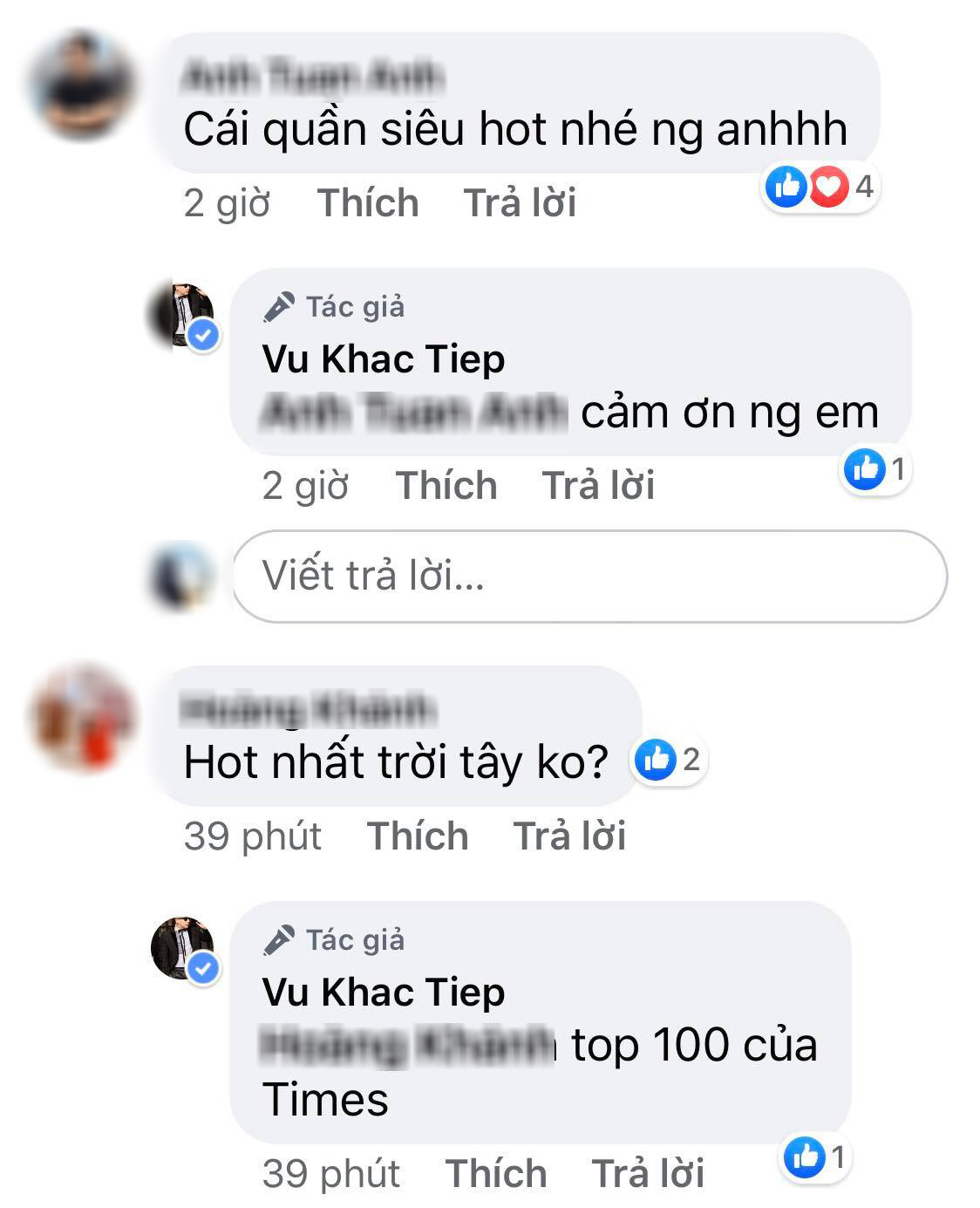View like count on 'cảm ơn ng em' reply
The width and height of the screenshot is (980, 1208).
pyautogui.click(x=875, y=470)
